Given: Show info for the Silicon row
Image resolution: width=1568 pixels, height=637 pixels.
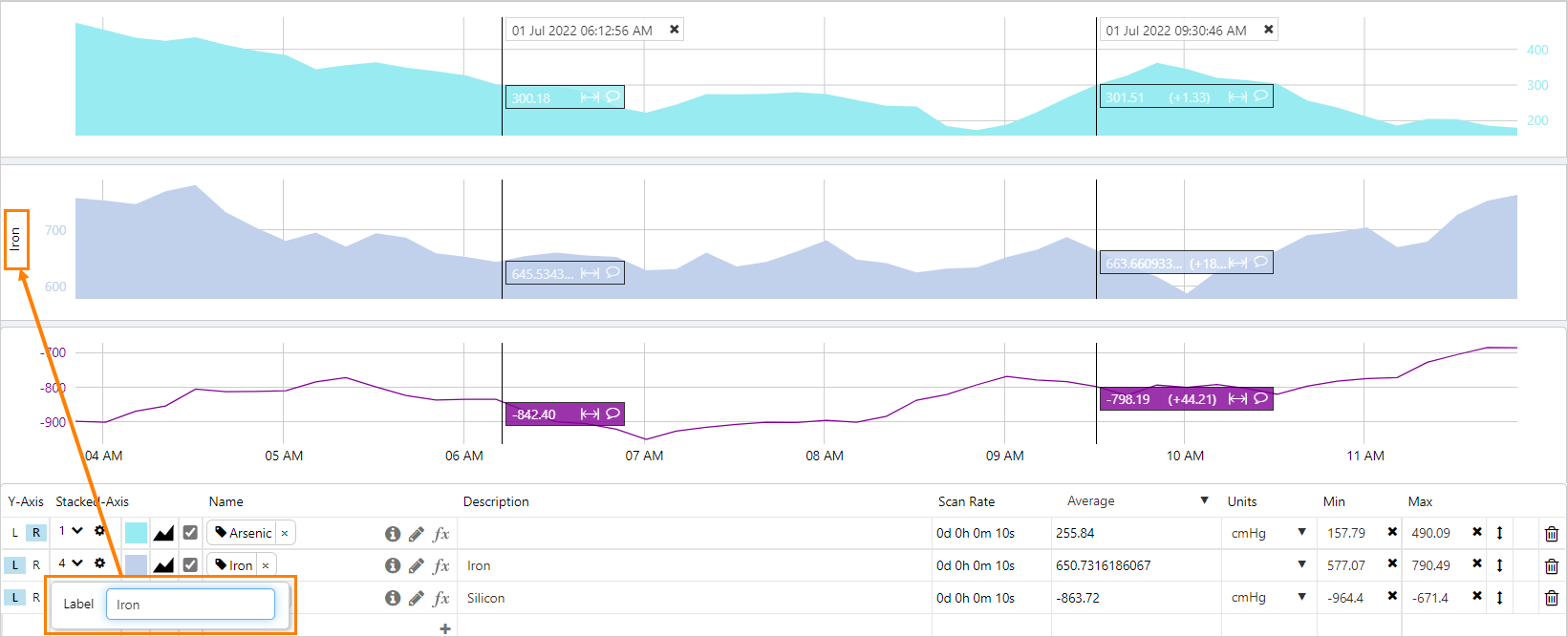Looking at the screenshot, I should click(392, 599).
